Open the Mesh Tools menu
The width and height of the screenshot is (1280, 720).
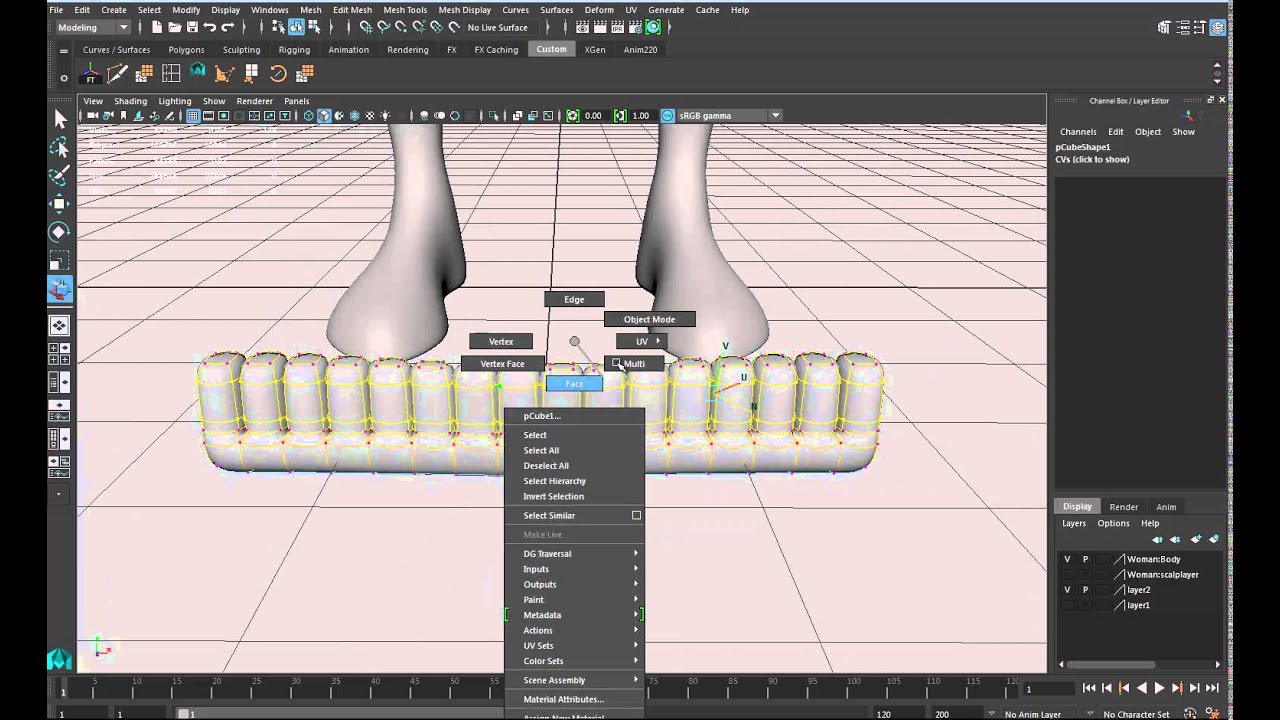[x=405, y=10]
